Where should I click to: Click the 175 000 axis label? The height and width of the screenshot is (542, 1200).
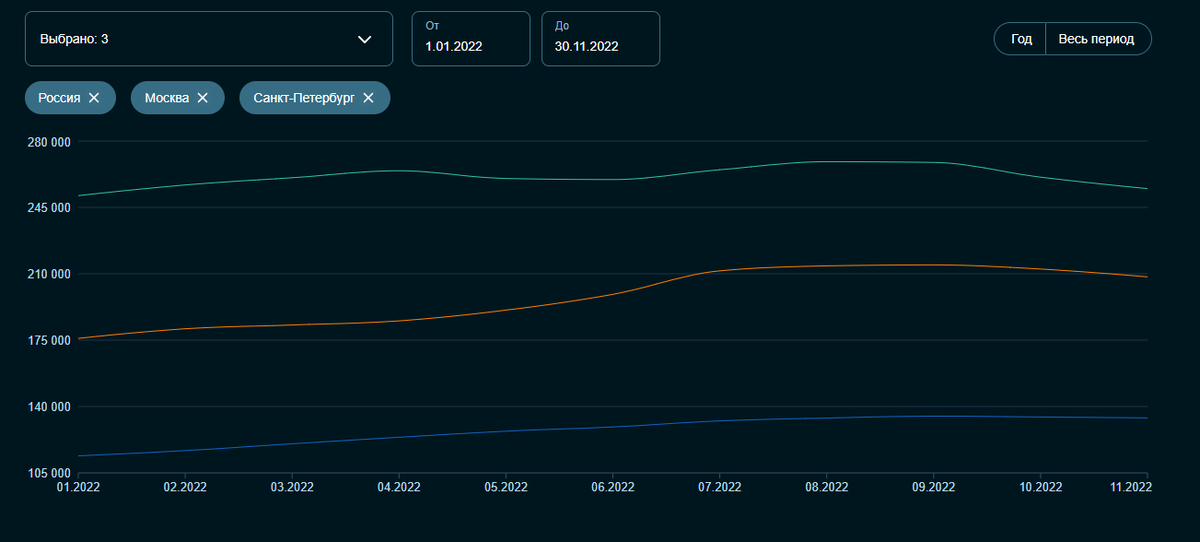point(50,341)
